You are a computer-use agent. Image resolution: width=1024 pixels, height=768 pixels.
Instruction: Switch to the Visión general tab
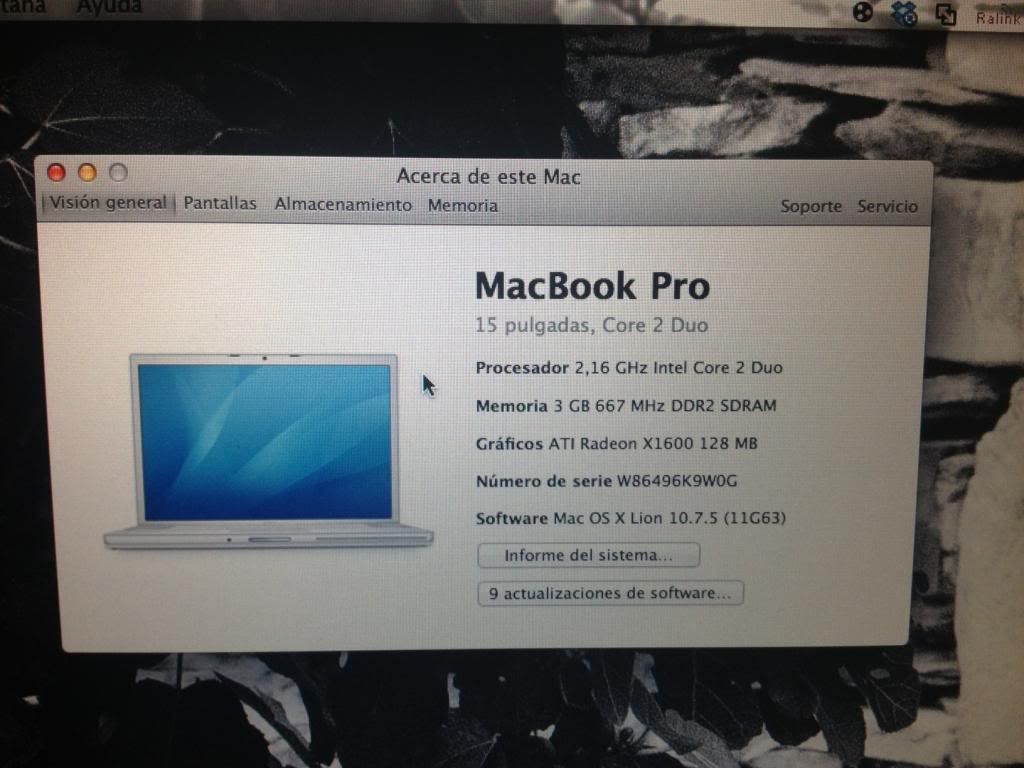pos(108,203)
